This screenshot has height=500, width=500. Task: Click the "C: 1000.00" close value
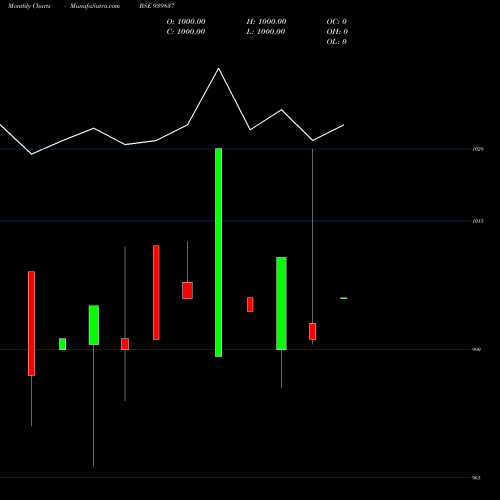(186, 32)
